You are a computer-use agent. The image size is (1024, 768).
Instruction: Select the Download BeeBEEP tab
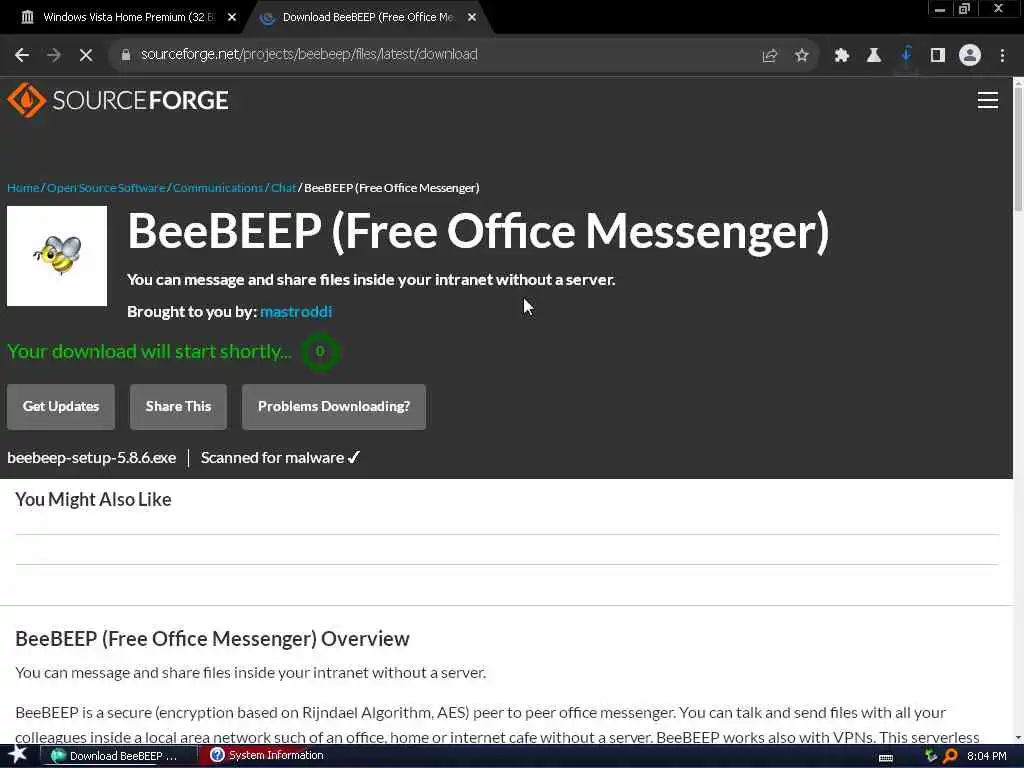click(x=368, y=17)
